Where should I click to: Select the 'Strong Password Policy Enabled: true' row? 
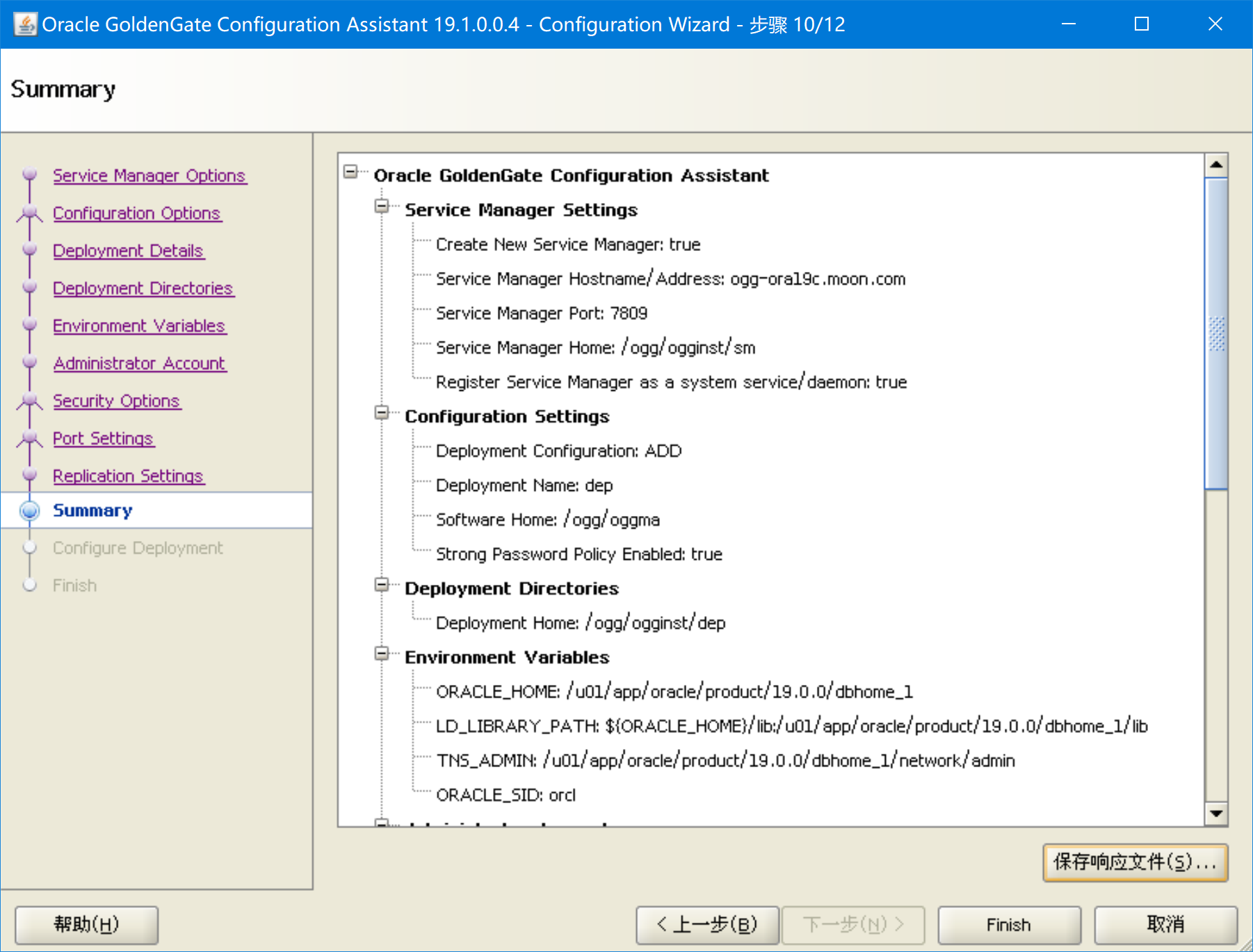[x=579, y=554]
